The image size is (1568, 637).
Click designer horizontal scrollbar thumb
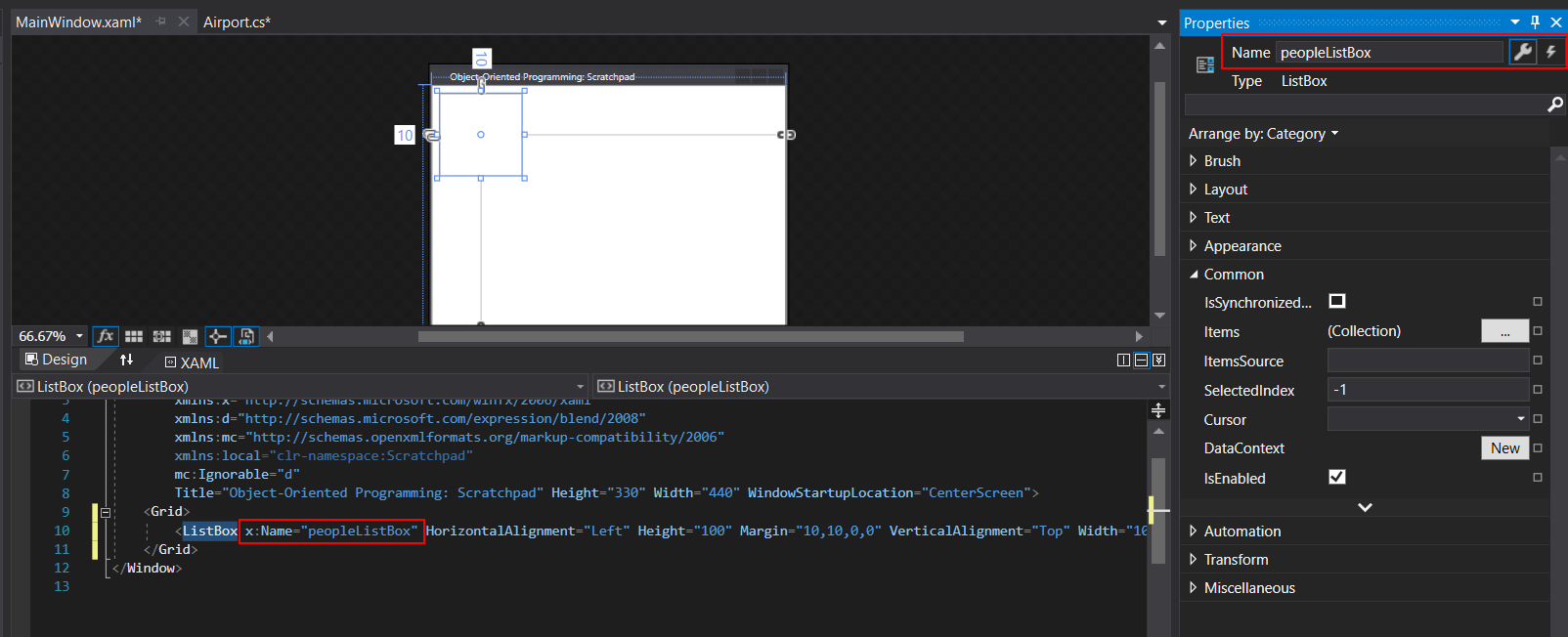pos(690,336)
